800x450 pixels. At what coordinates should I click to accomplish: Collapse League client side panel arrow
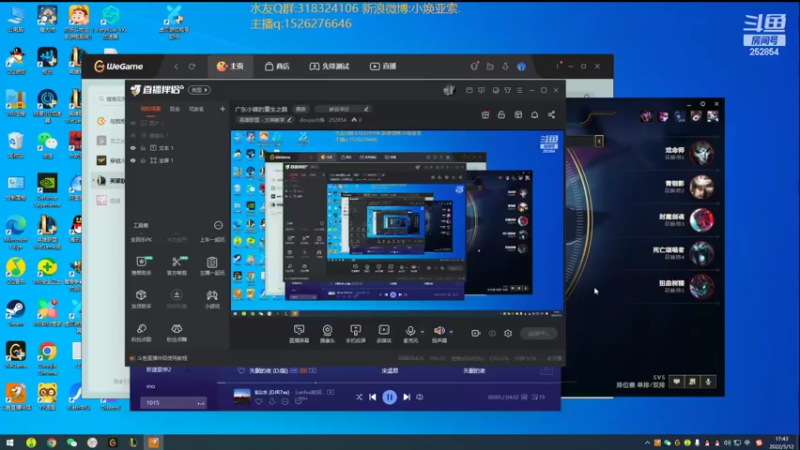[x=599, y=141]
